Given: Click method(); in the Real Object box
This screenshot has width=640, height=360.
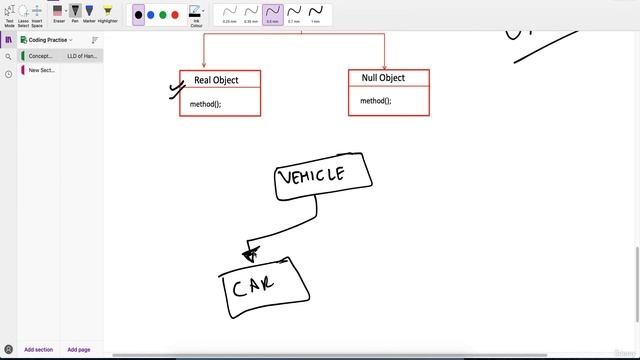Looking at the screenshot, I should [x=205, y=104].
